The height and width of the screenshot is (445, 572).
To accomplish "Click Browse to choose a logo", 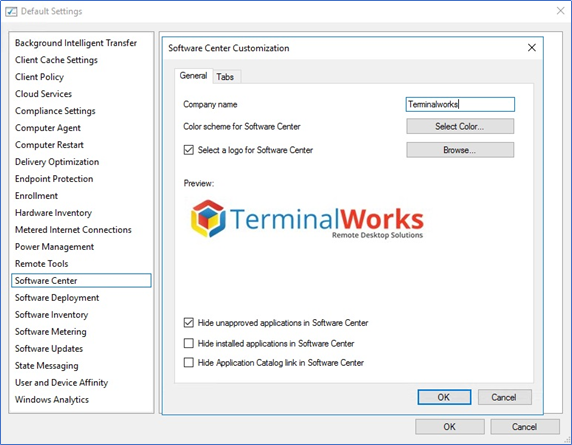I will tap(460, 150).
